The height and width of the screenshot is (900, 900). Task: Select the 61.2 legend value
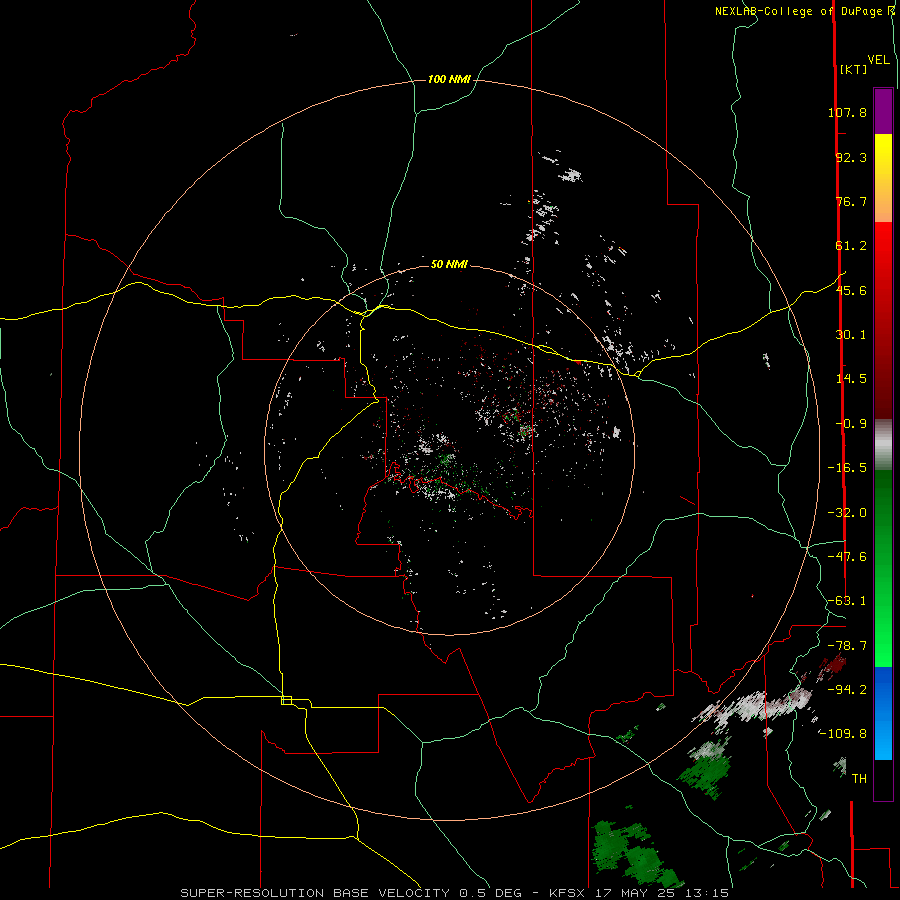coord(851,246)
